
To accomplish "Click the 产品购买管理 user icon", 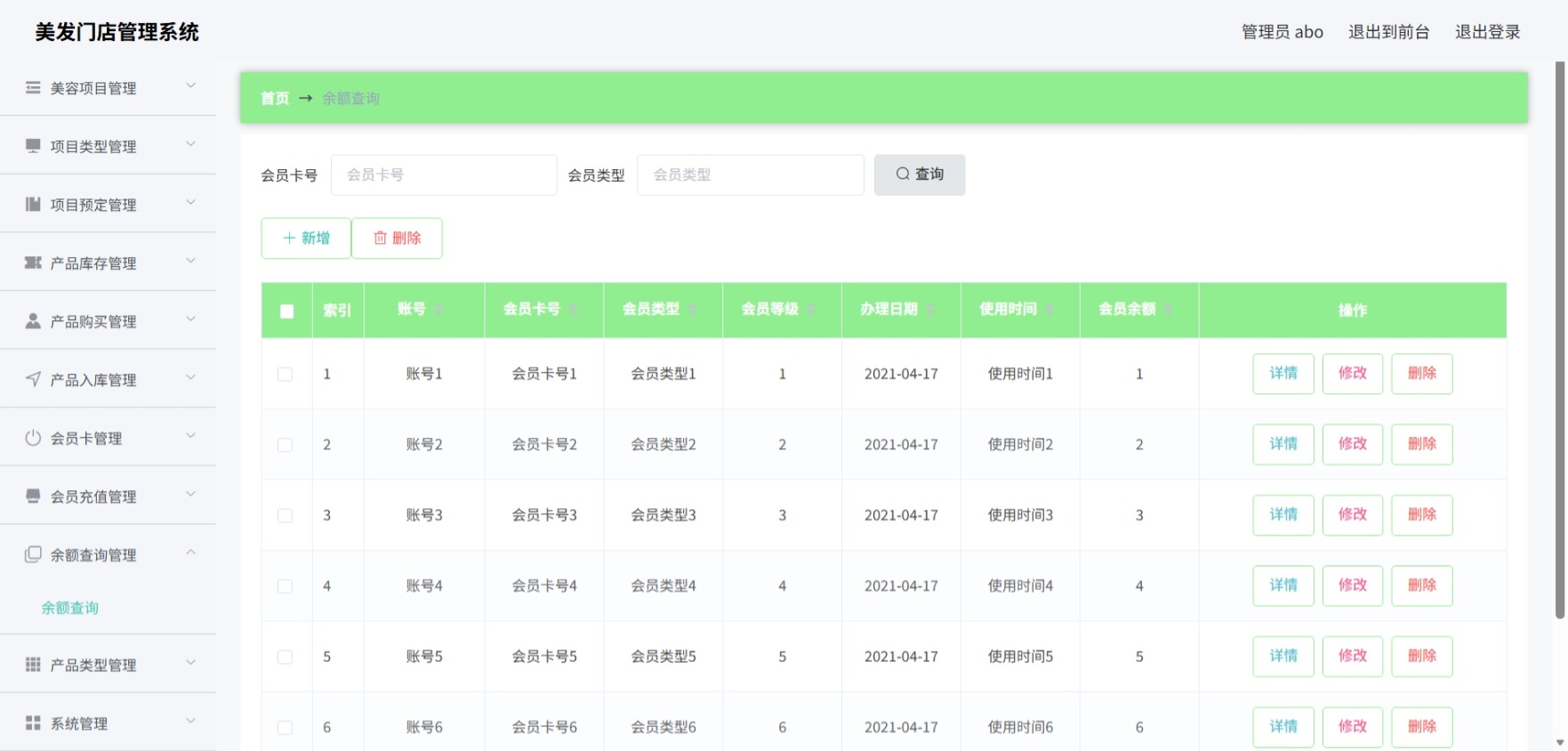I will point(33,320).
